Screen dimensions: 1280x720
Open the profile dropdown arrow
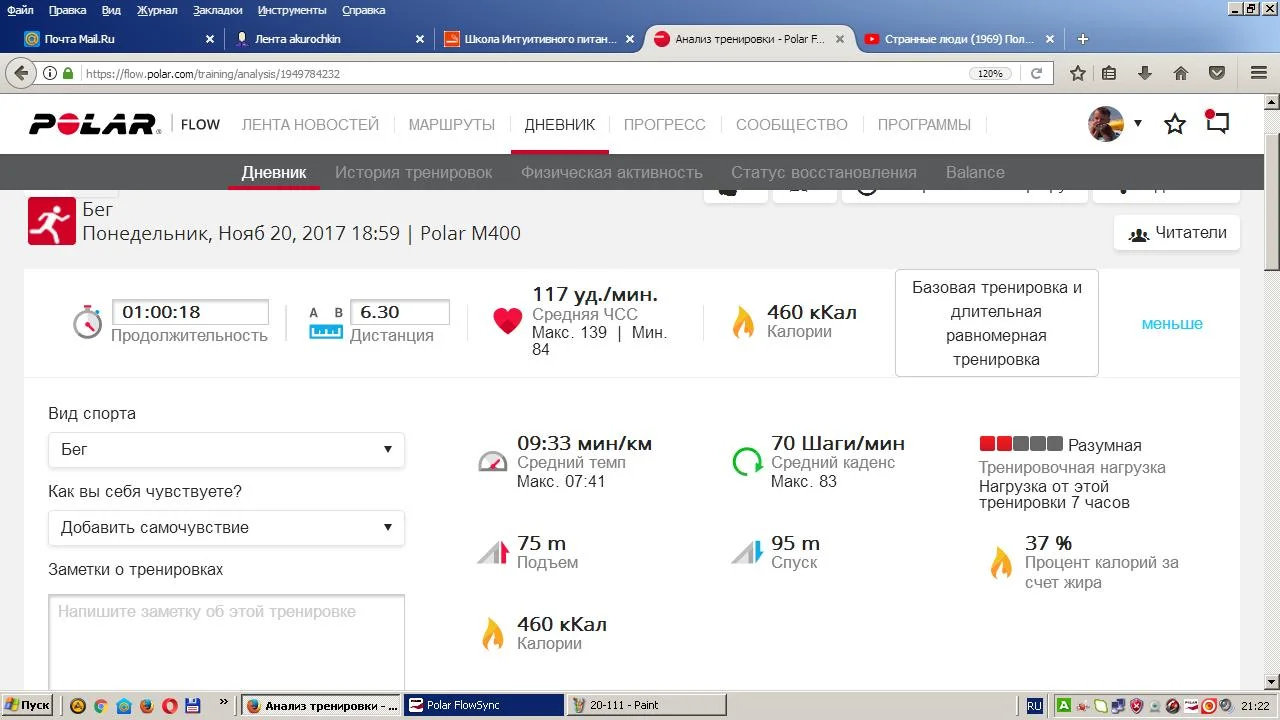click(x=1138, y=124)
